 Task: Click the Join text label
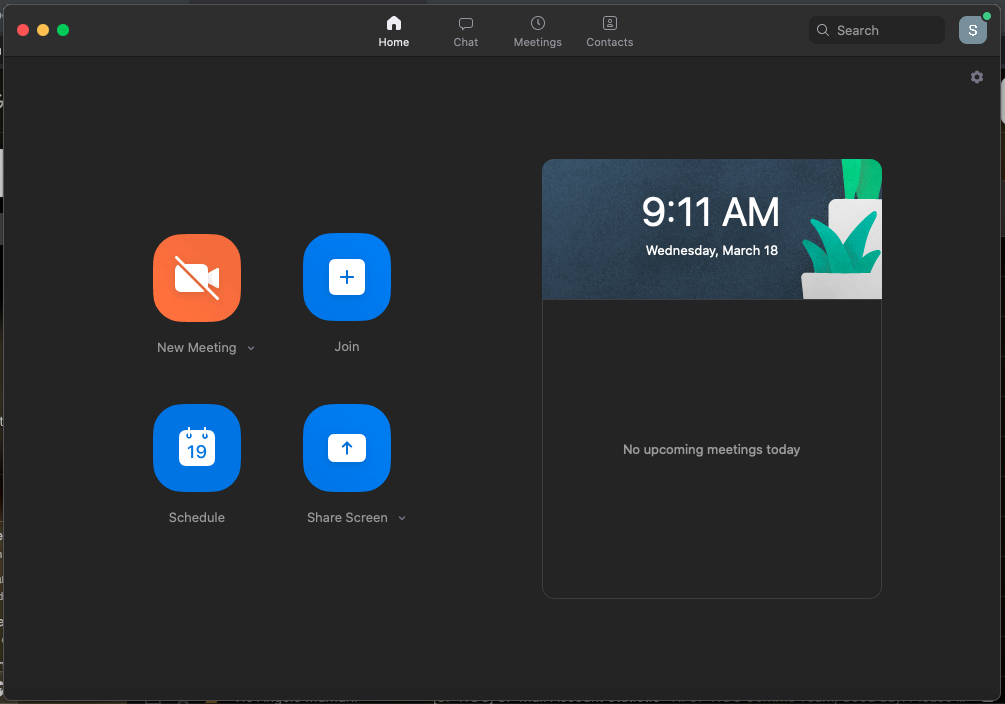coord(347,347)
